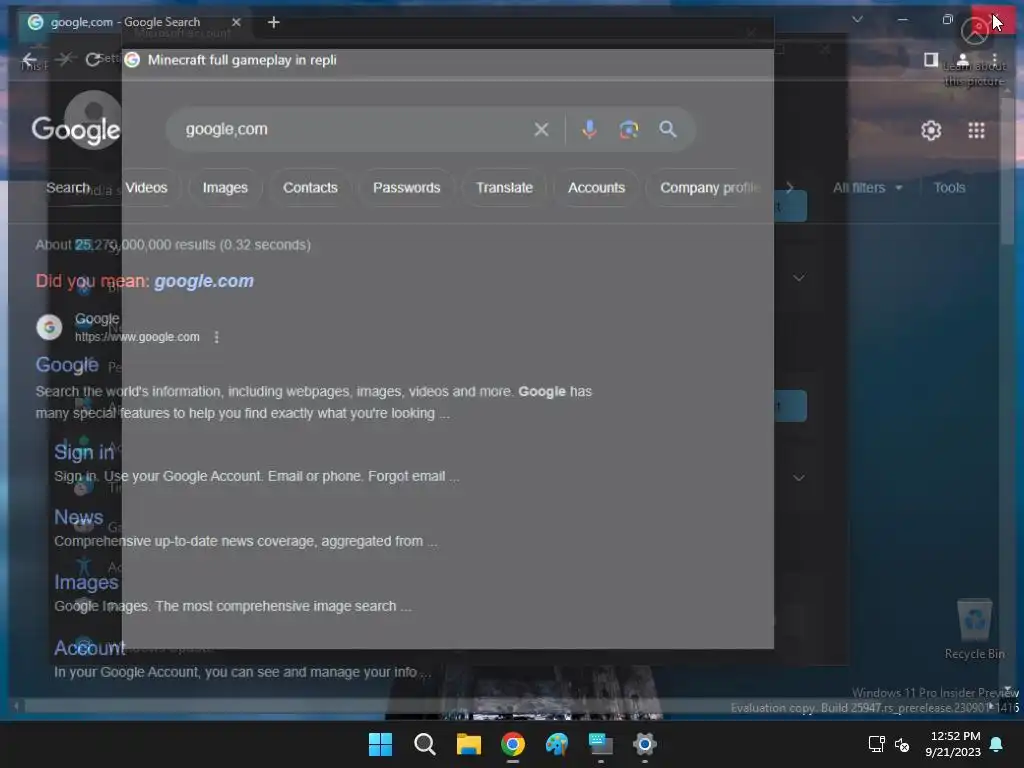Expand the All filters dropdown
1024x768 pixels.
click(x=868, y=187)
